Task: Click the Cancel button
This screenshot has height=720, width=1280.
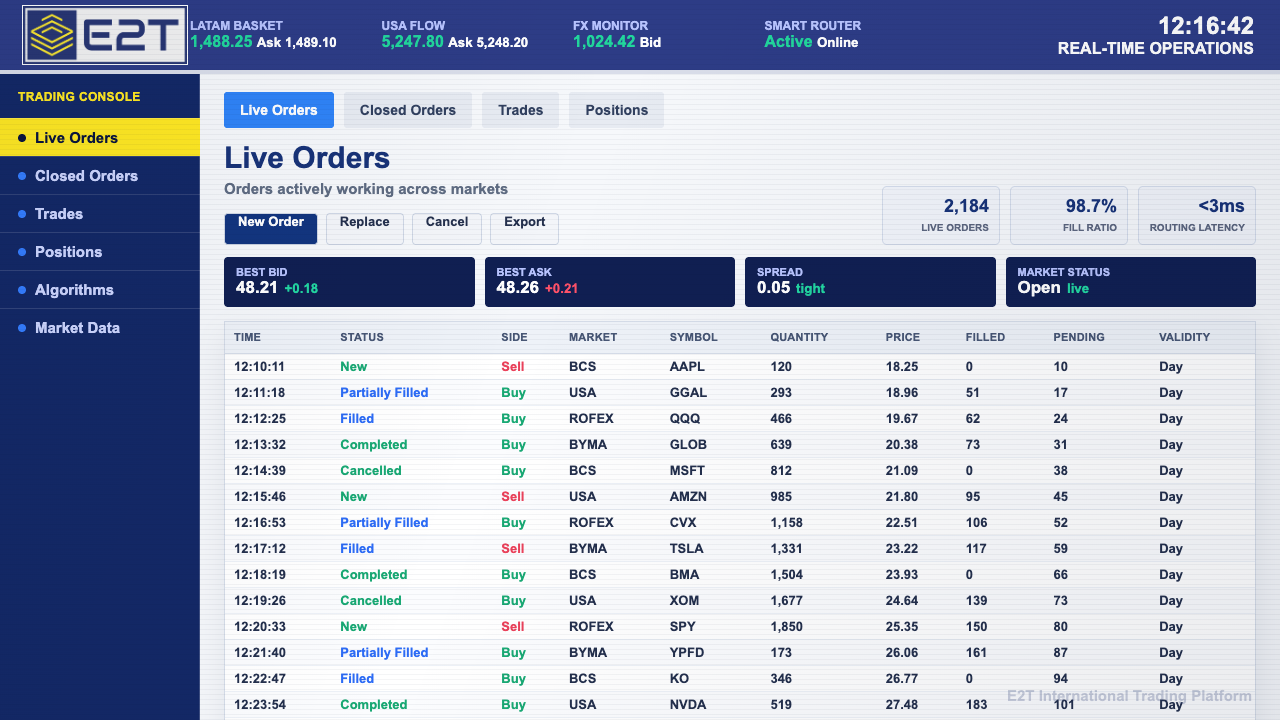Action: click(x=447, y=228)
